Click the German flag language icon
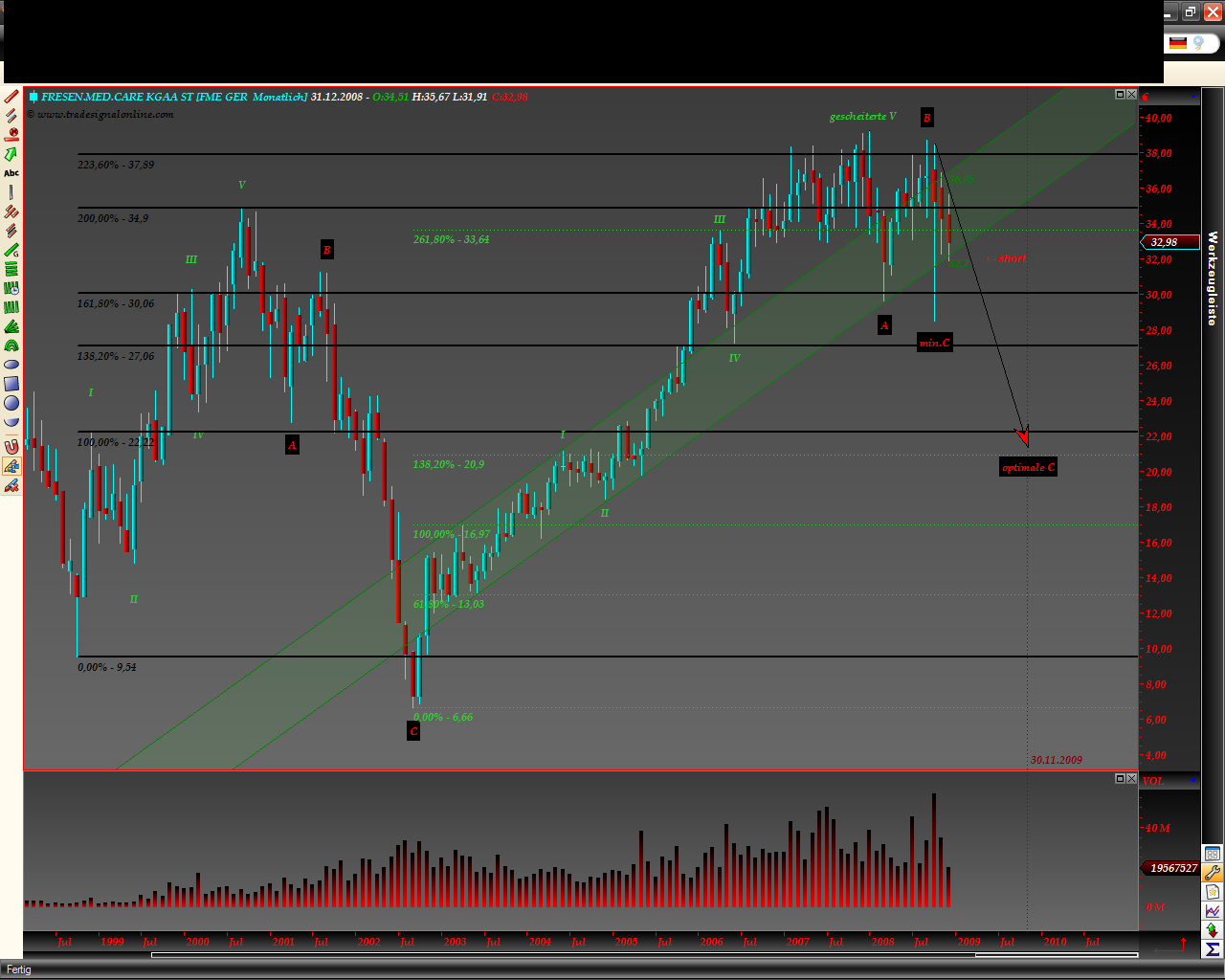The image size is (1225, 980). [x=1178, y=43]
